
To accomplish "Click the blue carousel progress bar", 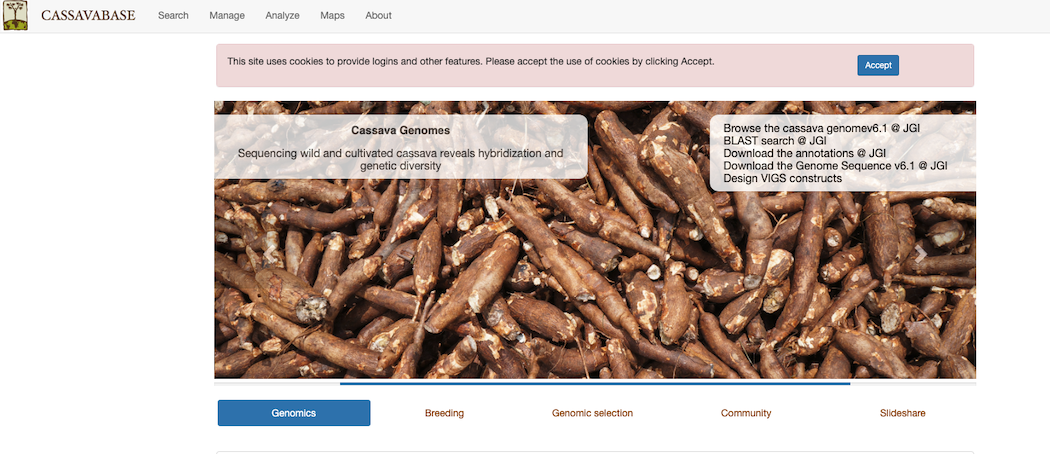I will click(x=595, y=384).
